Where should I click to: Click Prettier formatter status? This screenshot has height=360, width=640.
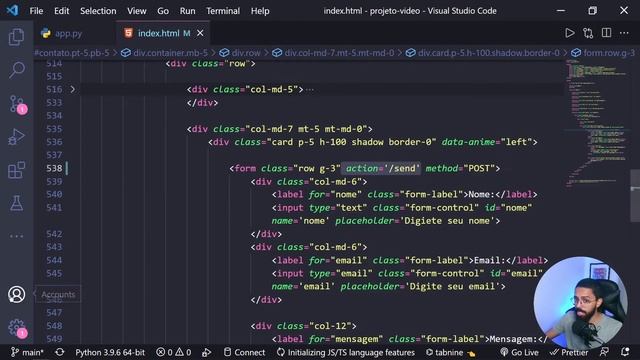click(569, 352)
